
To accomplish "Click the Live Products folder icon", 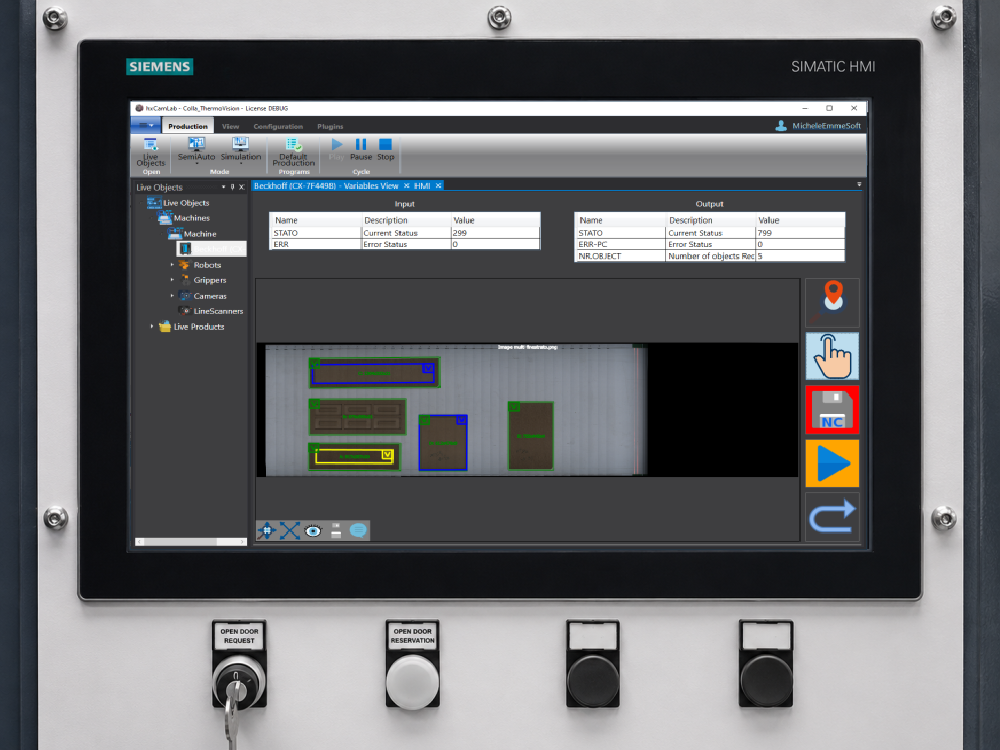I will tap(165, 327).
